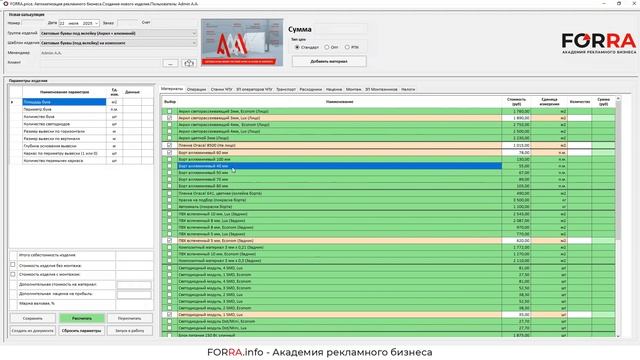Select the РТК price type radio
The image size is (640, 360).
pos(347,47)
